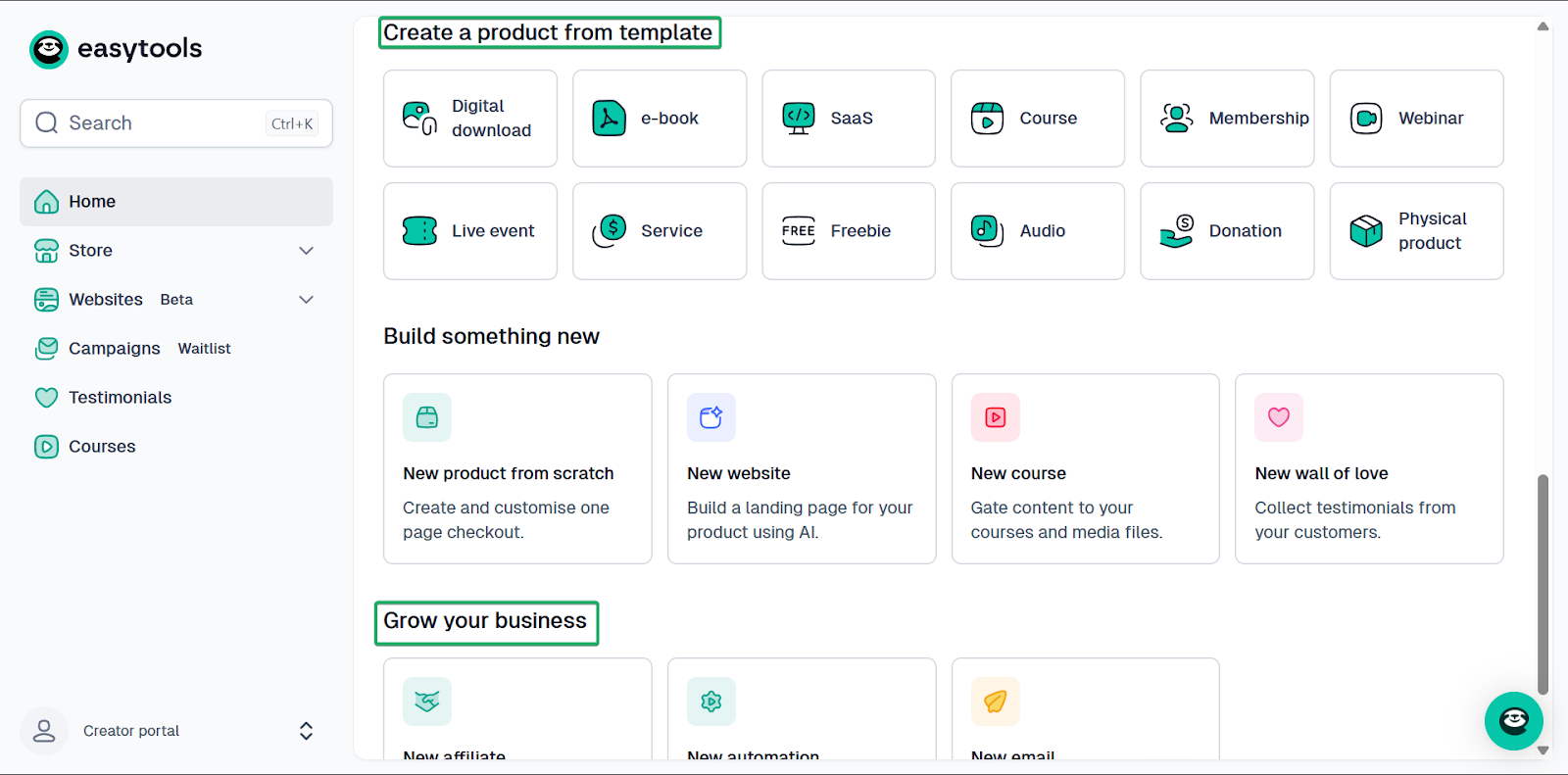Viewport: 1568px width, 775px height.
Task: Click the Freebie FREE tag icon
Action: tap(799, 231)
